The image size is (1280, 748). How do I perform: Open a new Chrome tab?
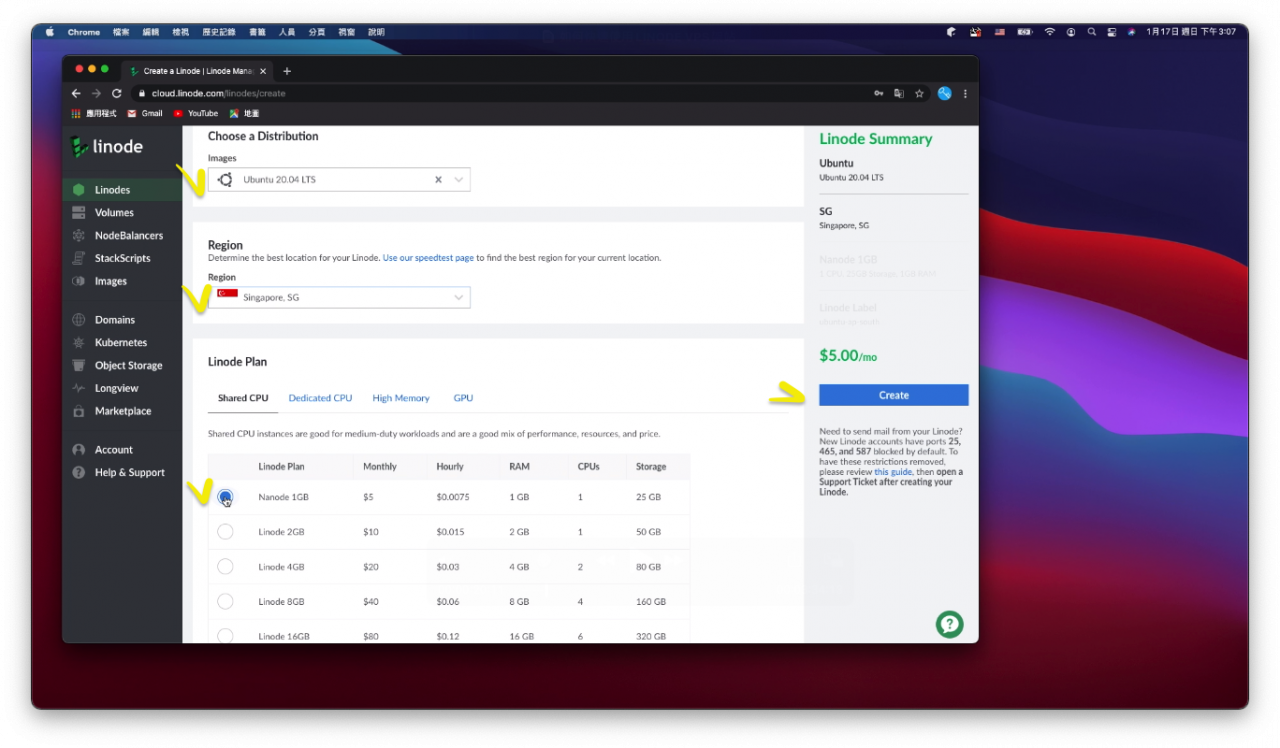coord(287,71)
